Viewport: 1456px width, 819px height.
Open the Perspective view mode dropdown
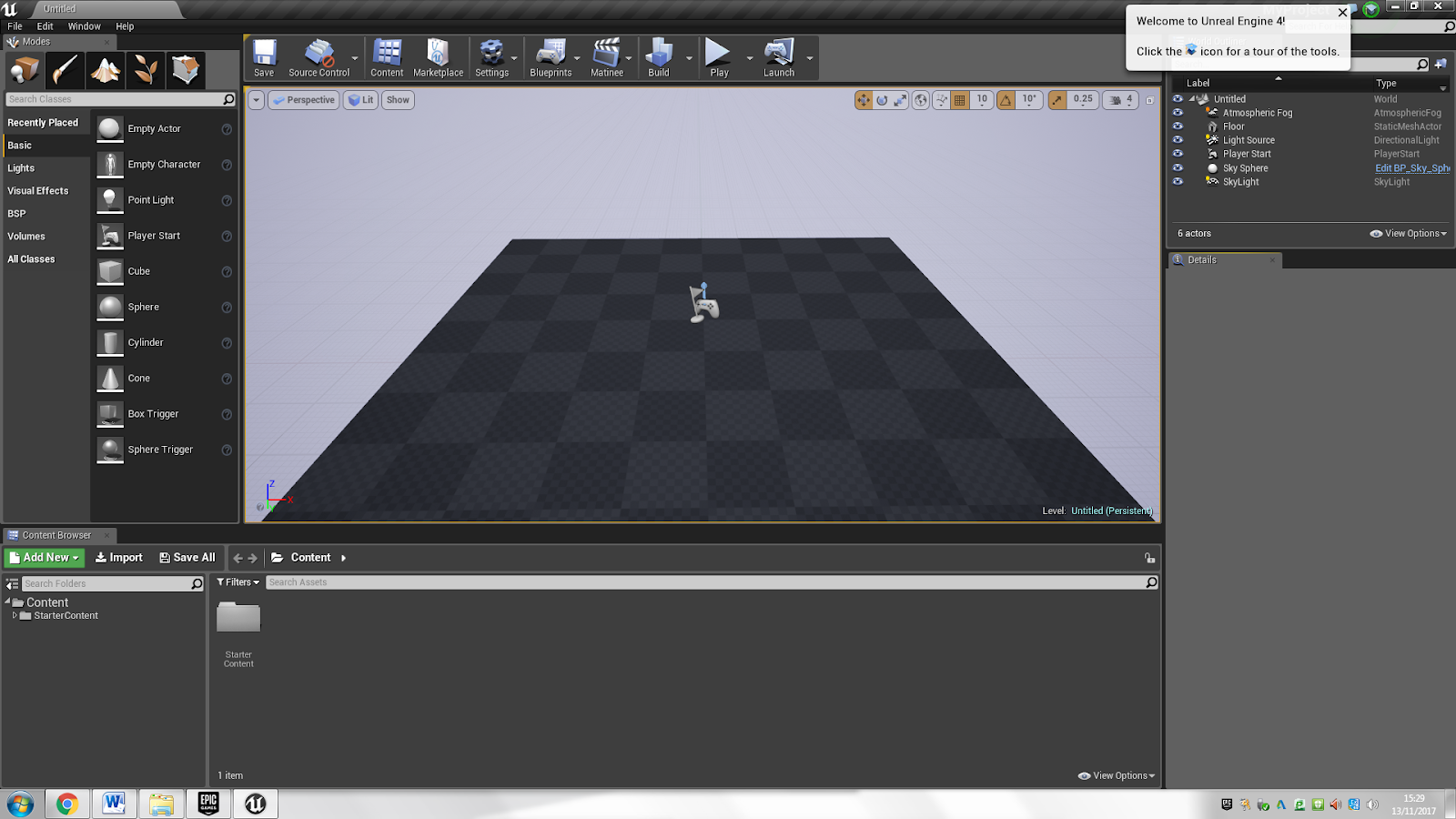pyautogui.click(x=304, y=100)
